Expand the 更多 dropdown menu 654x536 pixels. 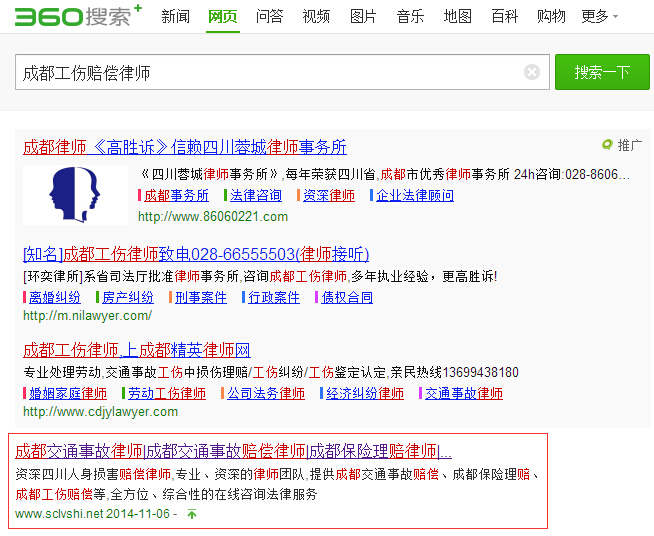coord(599,17)
